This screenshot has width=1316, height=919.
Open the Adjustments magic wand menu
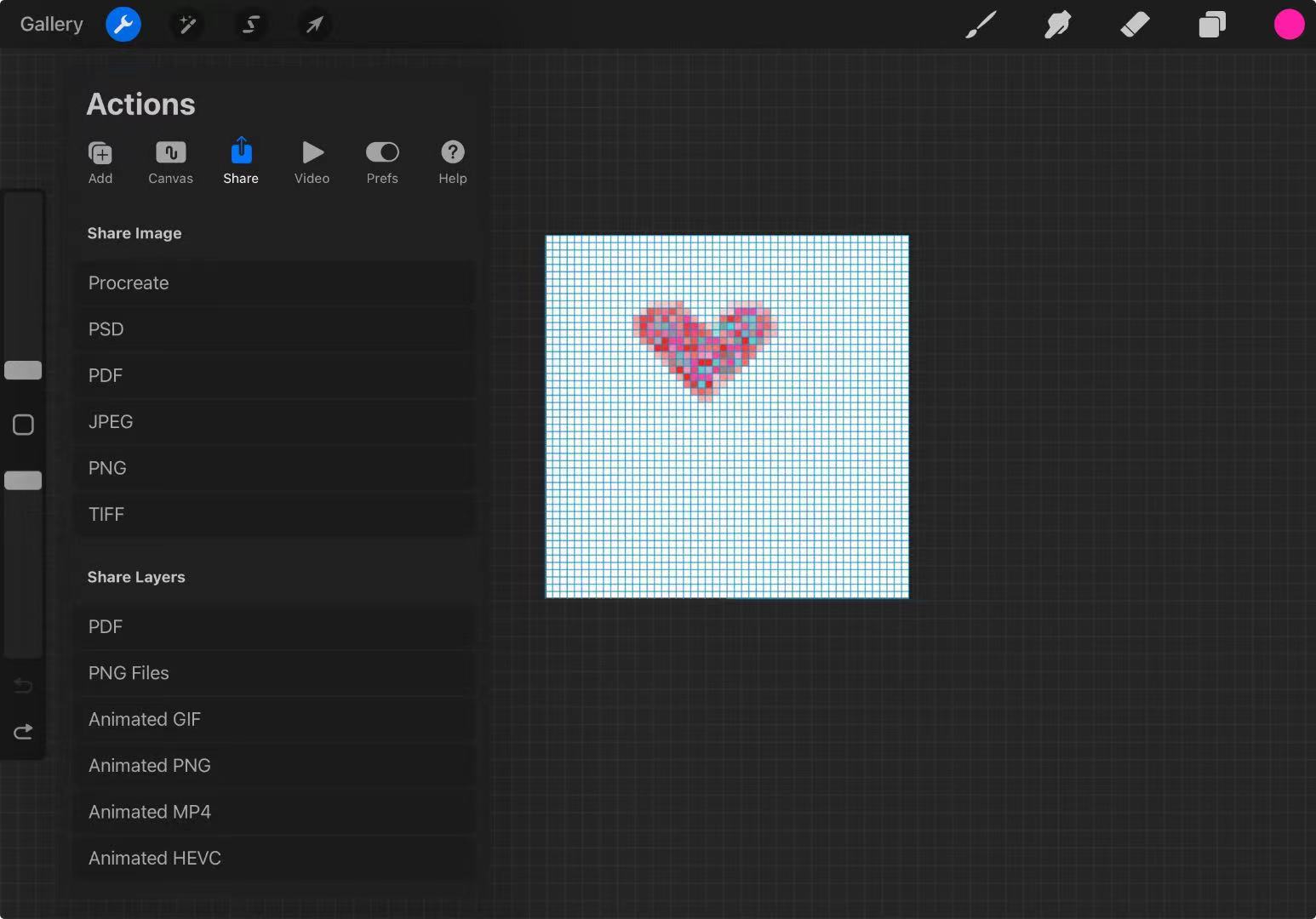click(187, 25)
